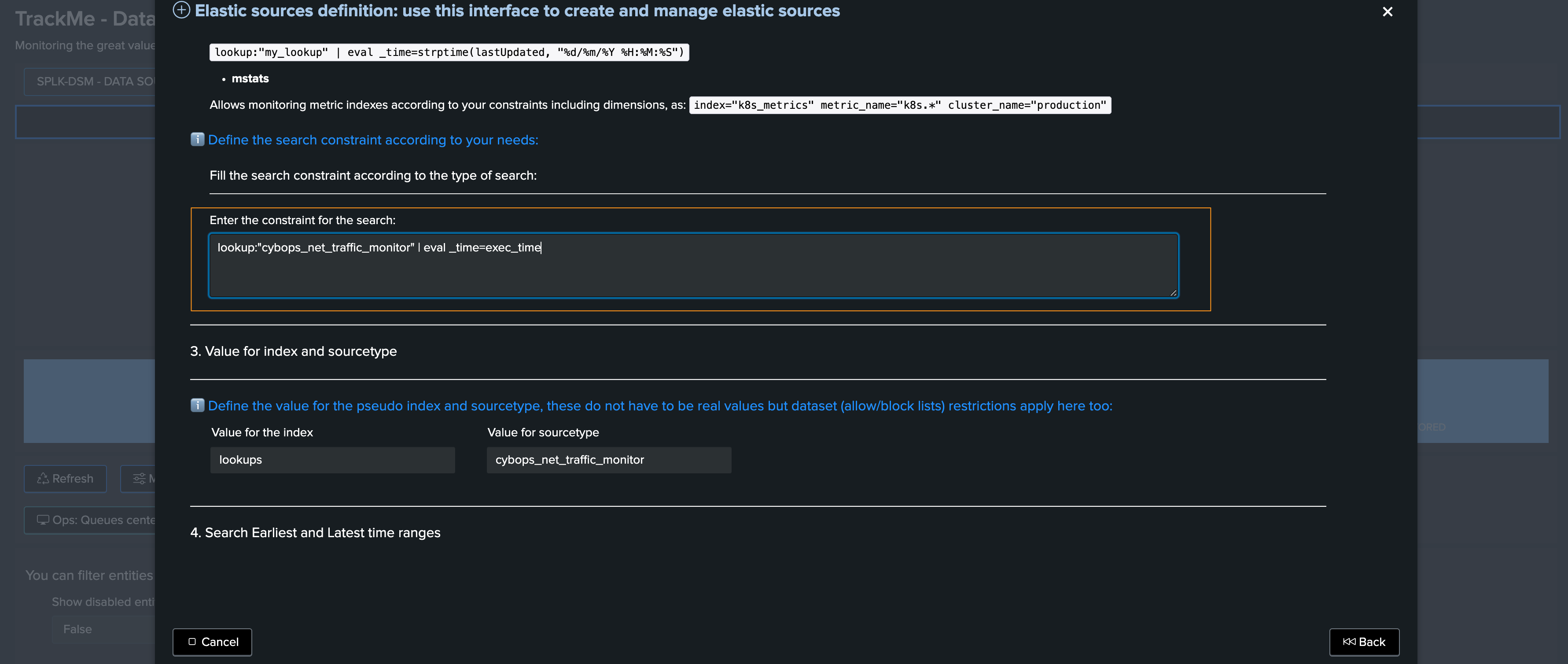
Task: Click '3. Value for index and sourcetype' heading
Action: click(x=293, y=351)
